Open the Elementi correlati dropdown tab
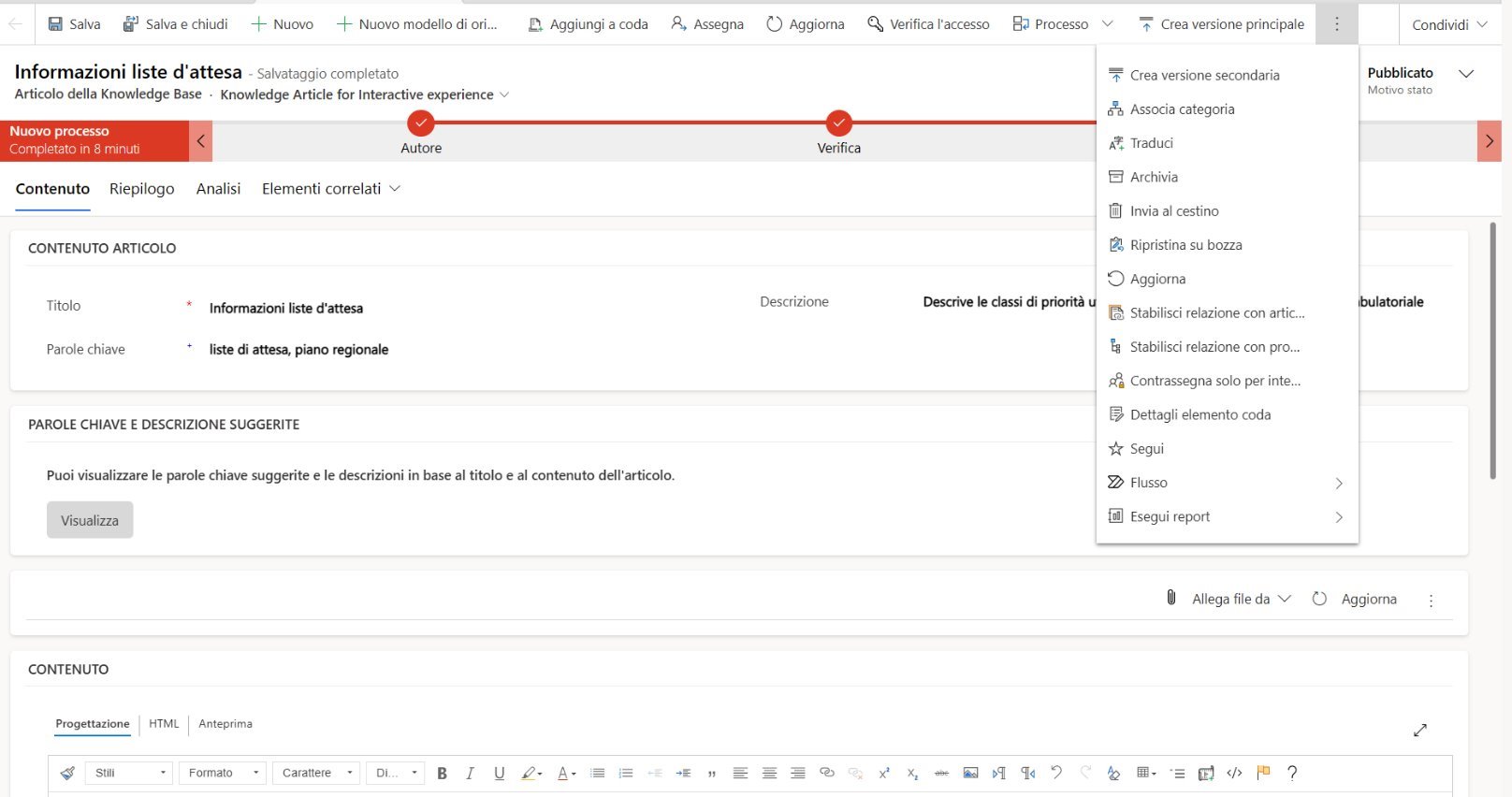This screenshot has height=797, width=1512. 331,189
